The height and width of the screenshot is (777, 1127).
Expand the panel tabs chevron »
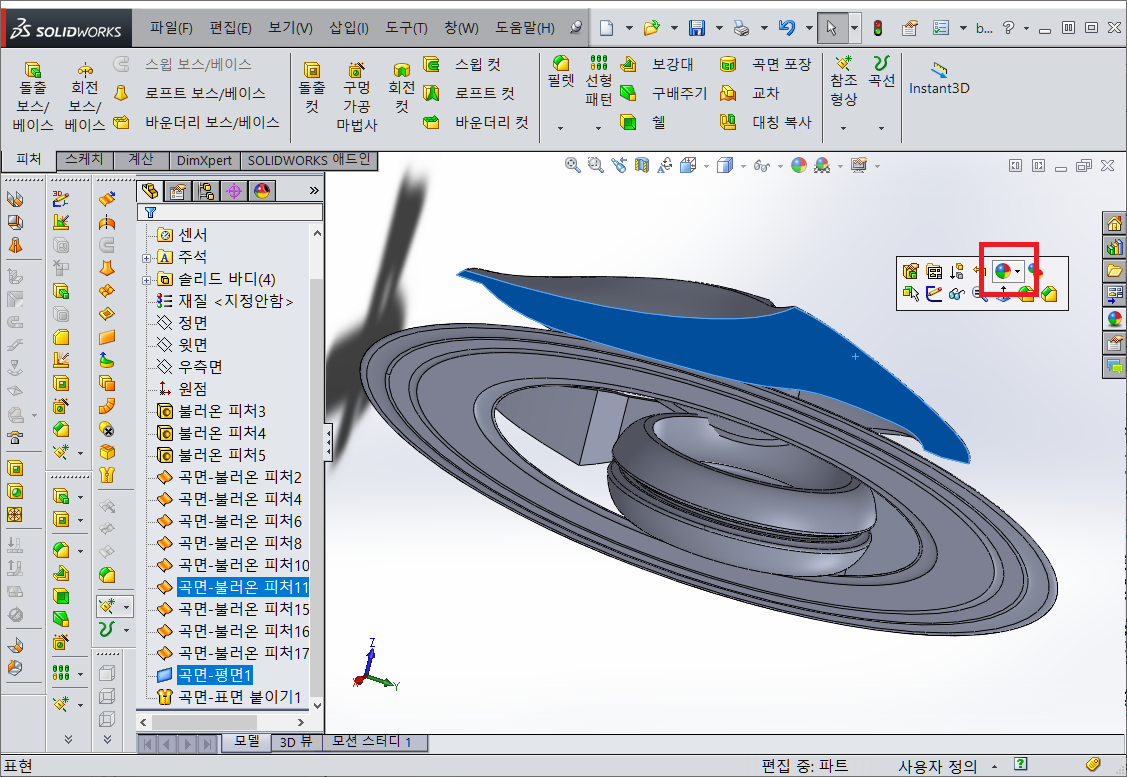[x=313, y=190]
